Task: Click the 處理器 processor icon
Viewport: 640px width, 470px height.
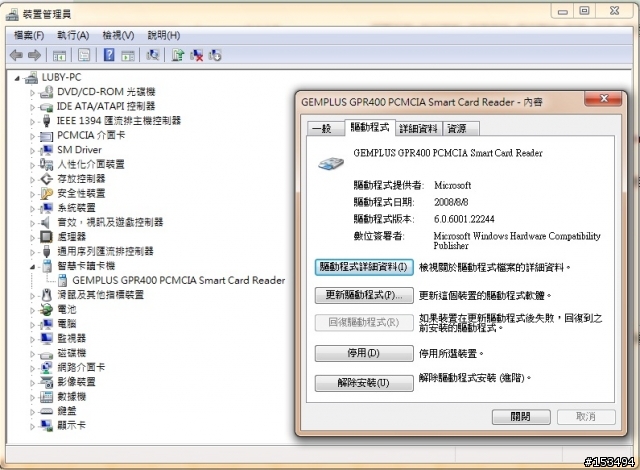Action: (46, 237)
